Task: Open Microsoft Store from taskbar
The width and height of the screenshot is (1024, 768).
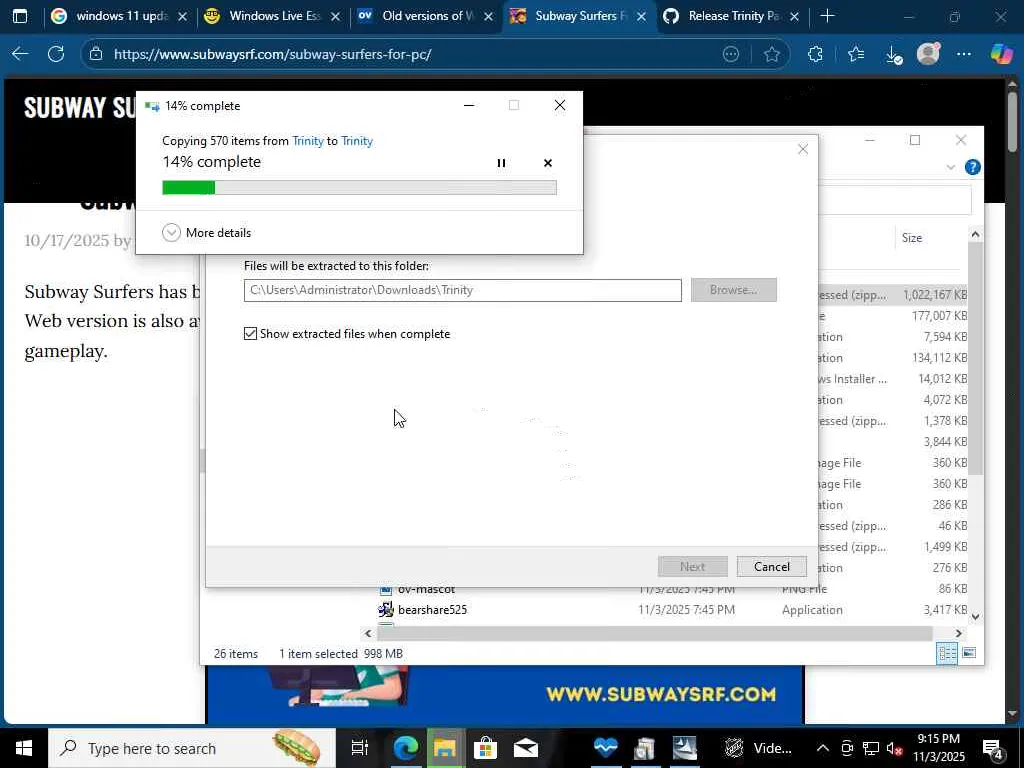Action: tap(485, 748)
